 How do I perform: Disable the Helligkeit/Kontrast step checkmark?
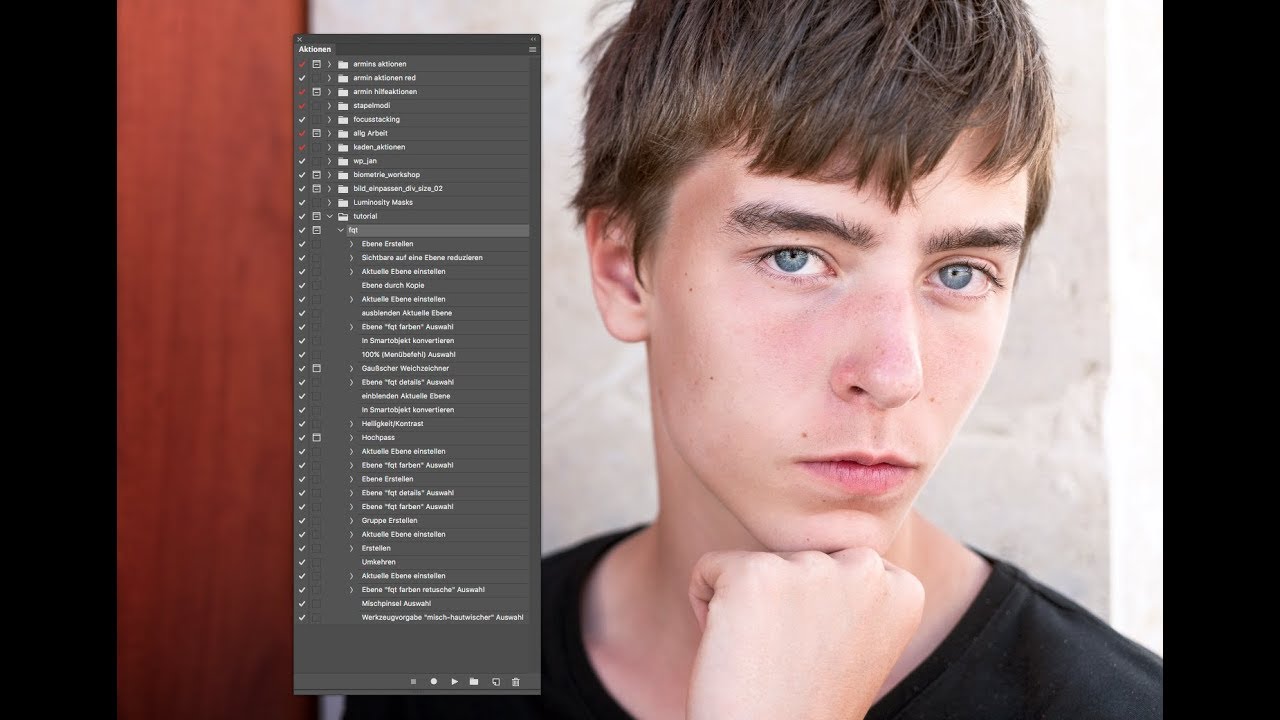point(302,424)
